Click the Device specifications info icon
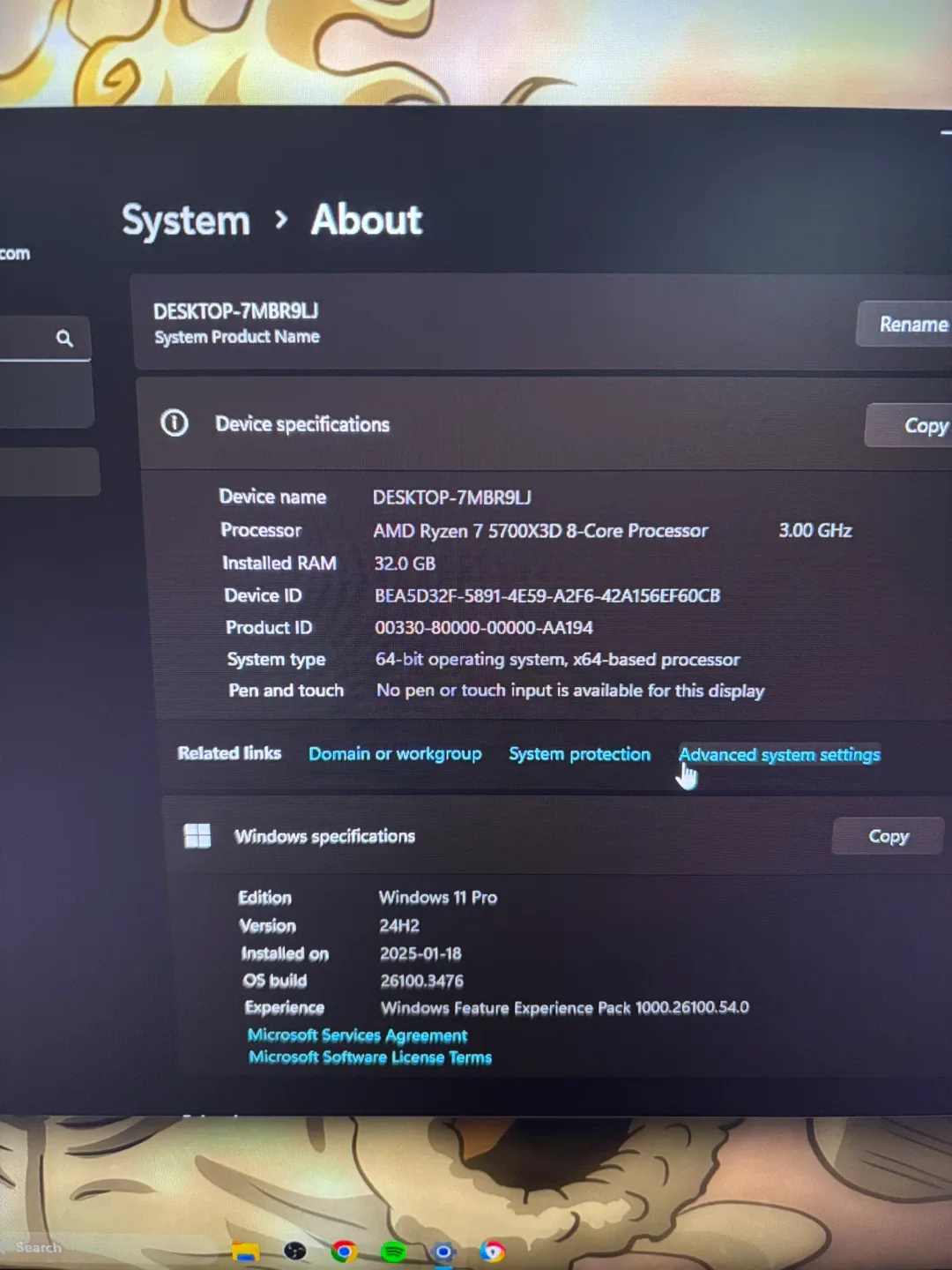This screenshot has height=1270, width=952. coord(175,423)
